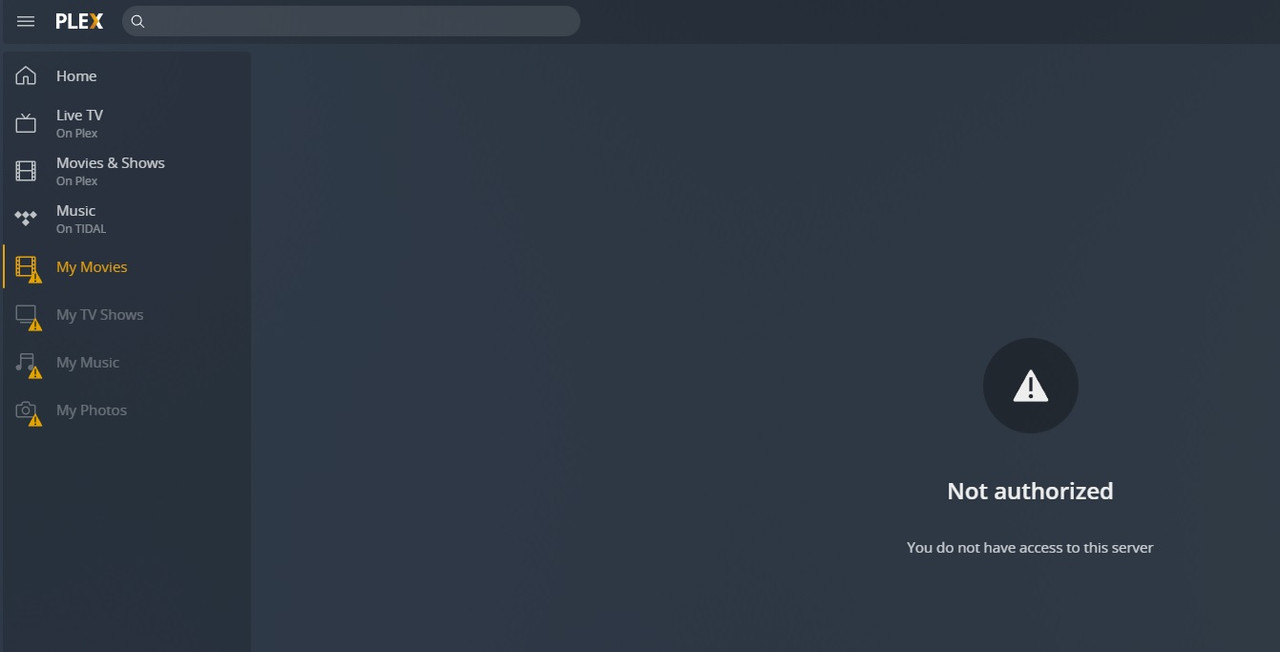The width and height of the screenshot is (1280, 652).
Task: Click the My Music note icon
Action: pos(26,363)
